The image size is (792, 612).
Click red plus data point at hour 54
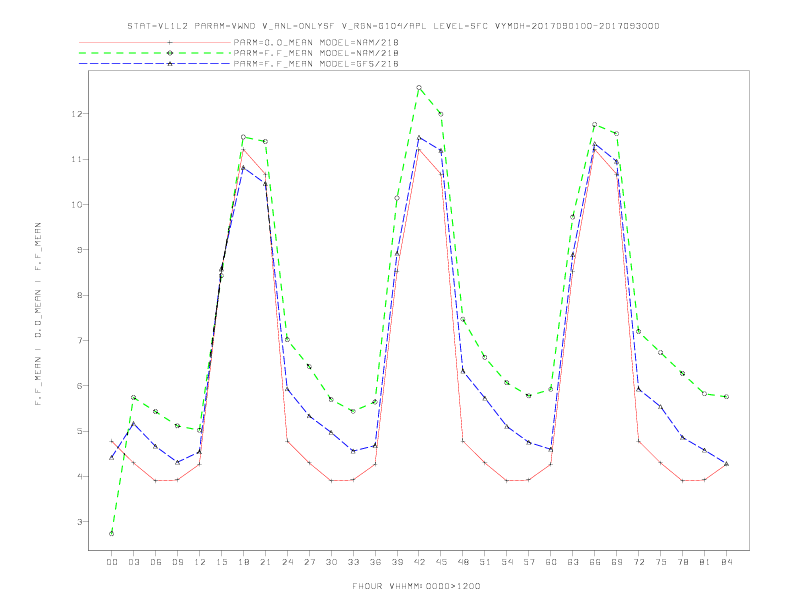(507, 481)
